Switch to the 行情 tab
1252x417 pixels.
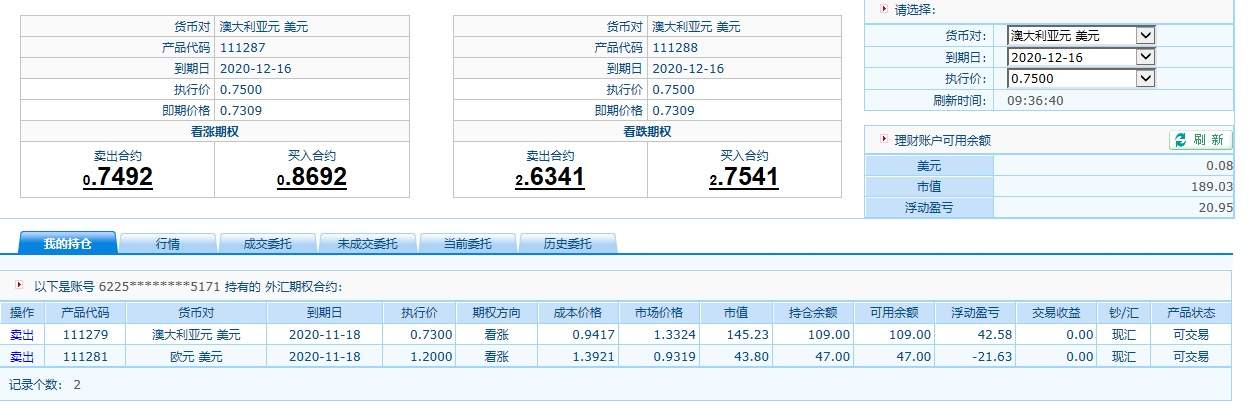click(167, 243)
